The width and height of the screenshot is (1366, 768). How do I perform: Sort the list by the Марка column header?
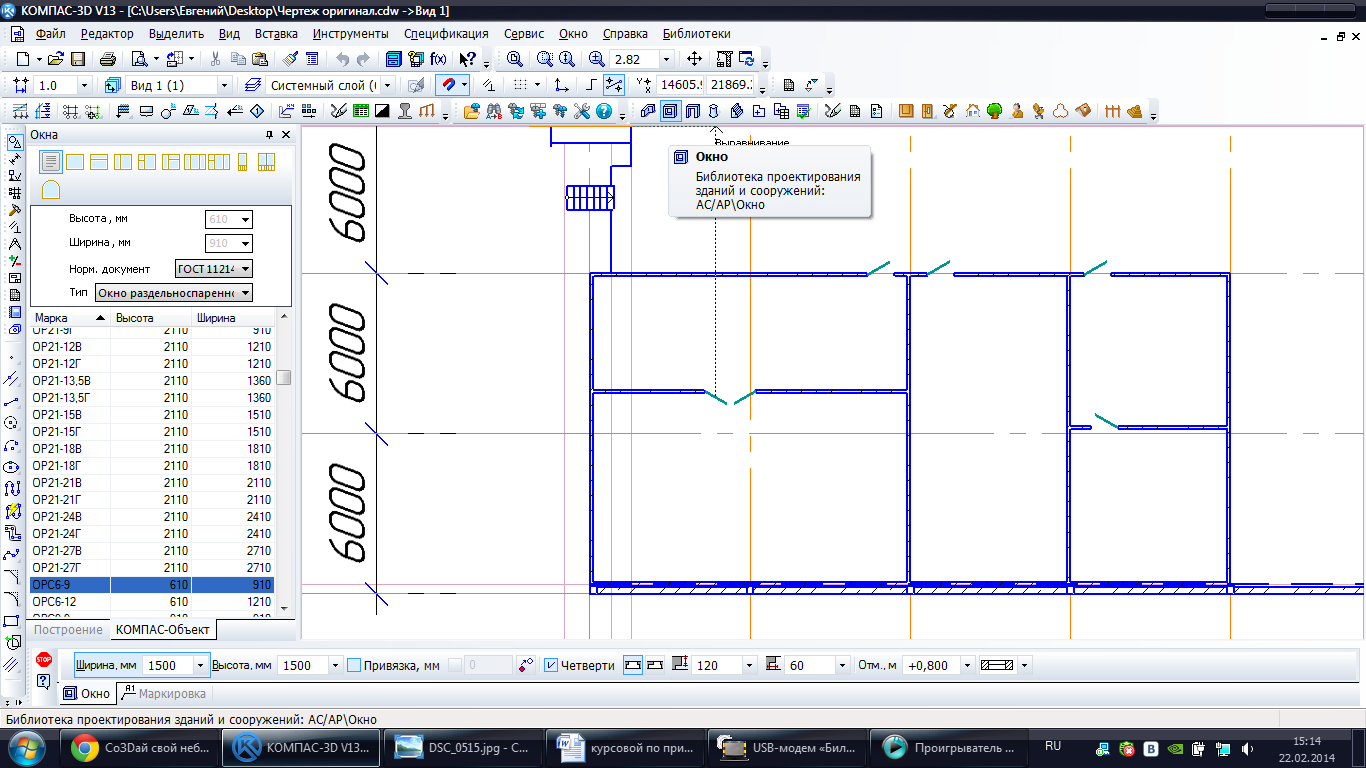coord(70,318)
